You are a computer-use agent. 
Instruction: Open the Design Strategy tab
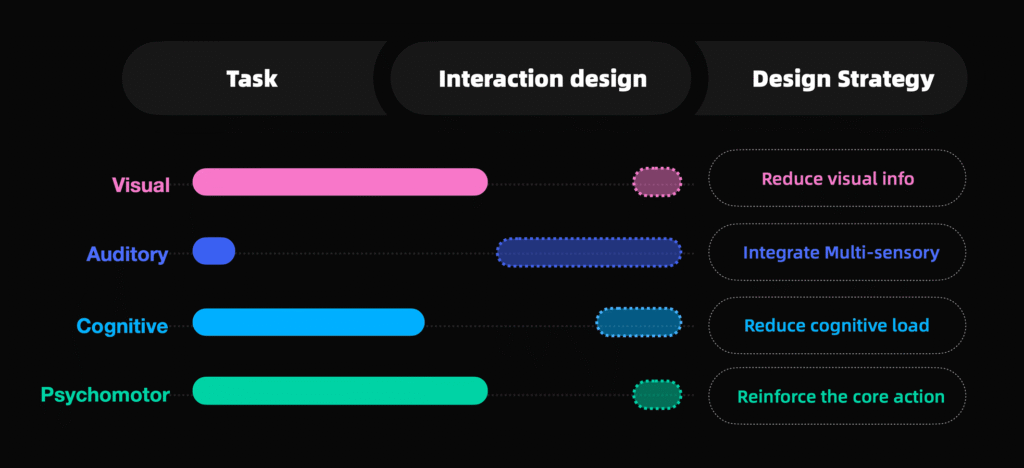843,79
